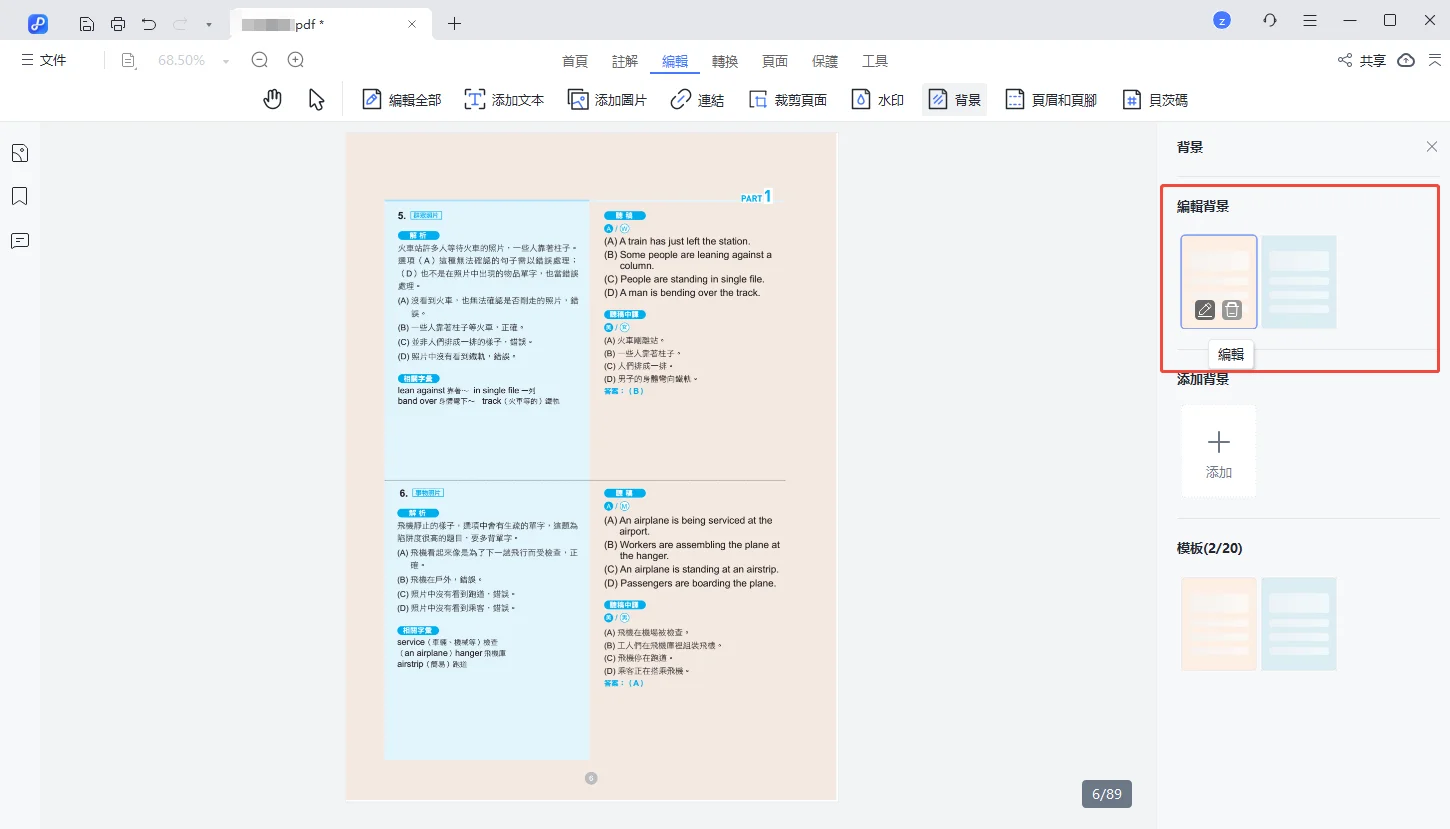Select the hand pan tool
The width and height of the screenshot is (1450, 829).
click(272, 99)
